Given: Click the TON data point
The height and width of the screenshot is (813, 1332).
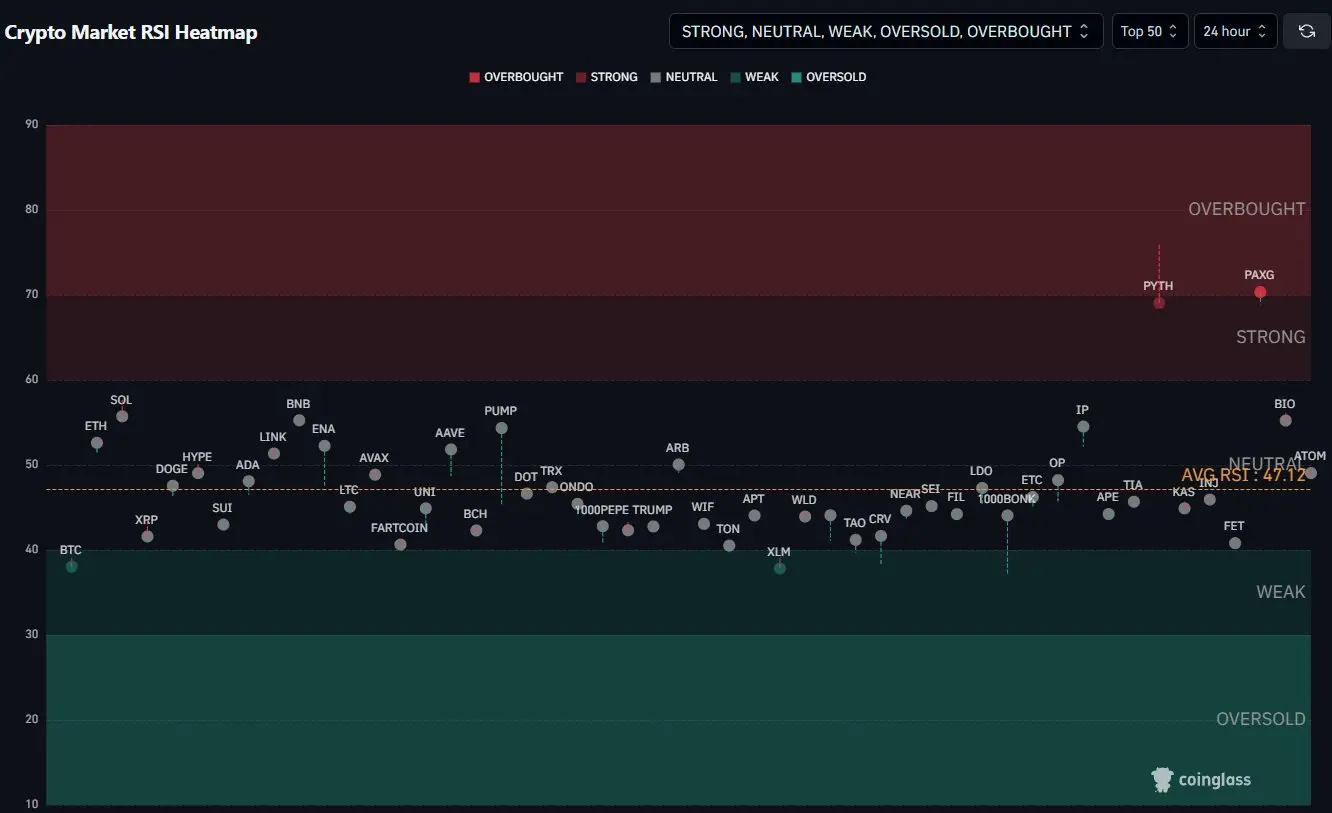Looking at the screenshot, I should 729,546.
